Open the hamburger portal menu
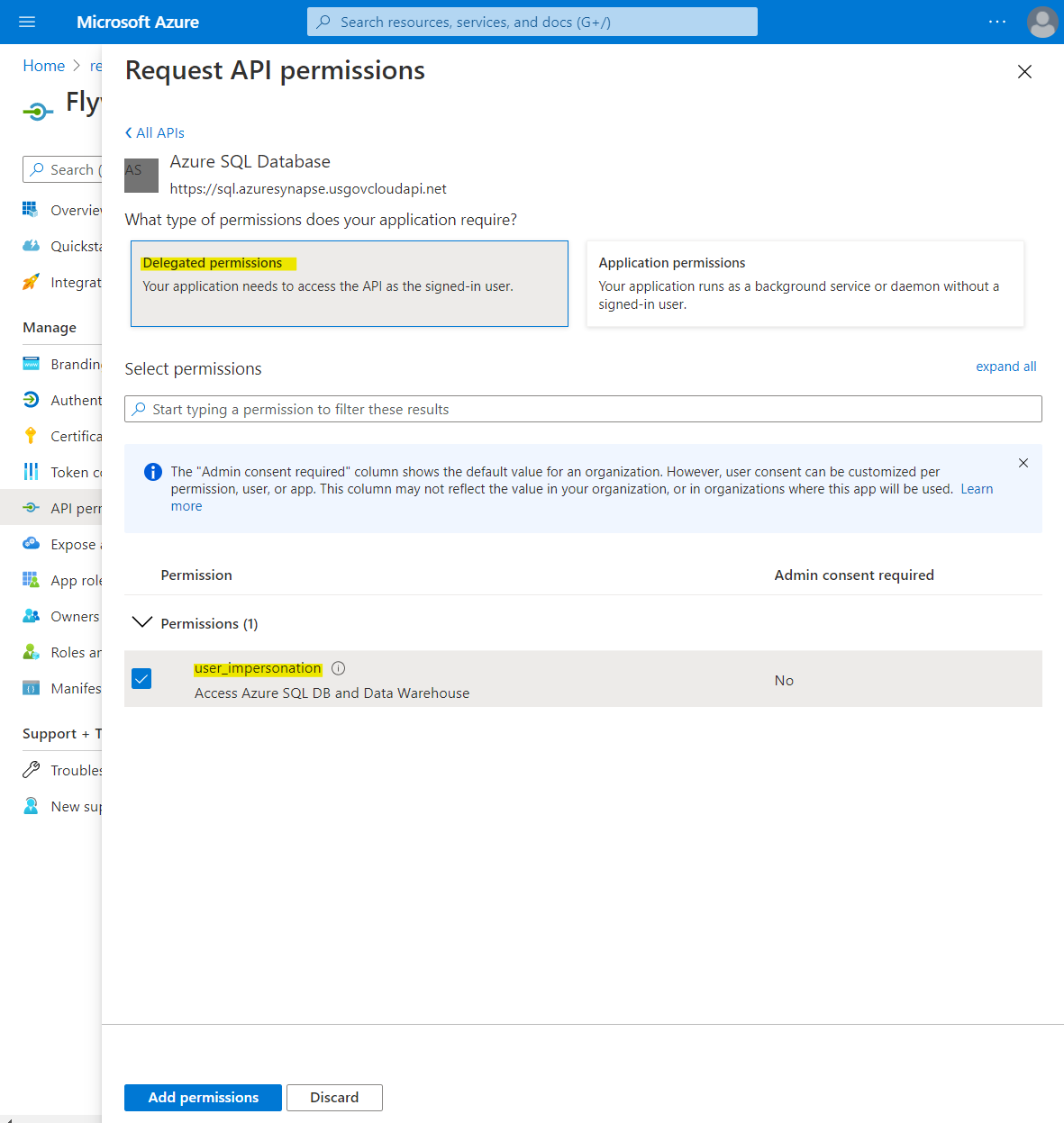 (27, 22)
